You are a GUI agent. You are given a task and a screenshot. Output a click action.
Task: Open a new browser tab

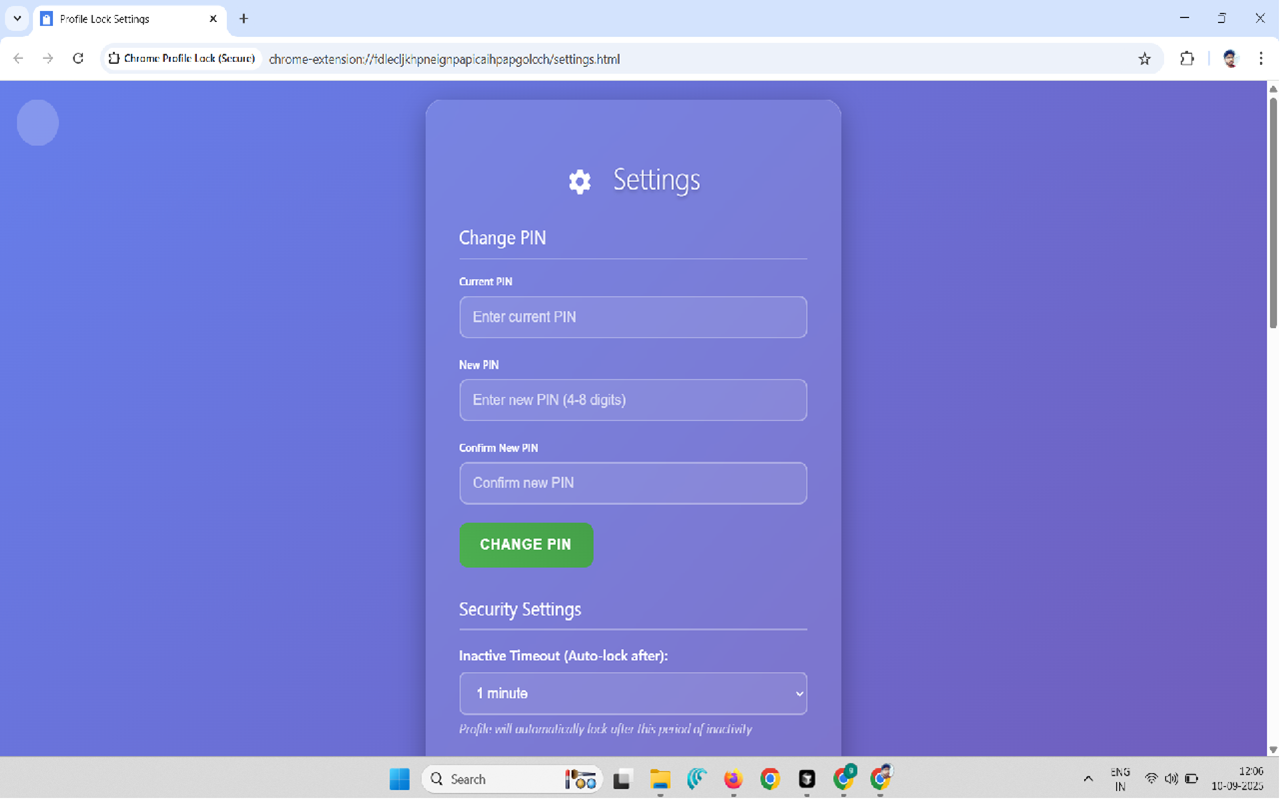coord(243,18)
